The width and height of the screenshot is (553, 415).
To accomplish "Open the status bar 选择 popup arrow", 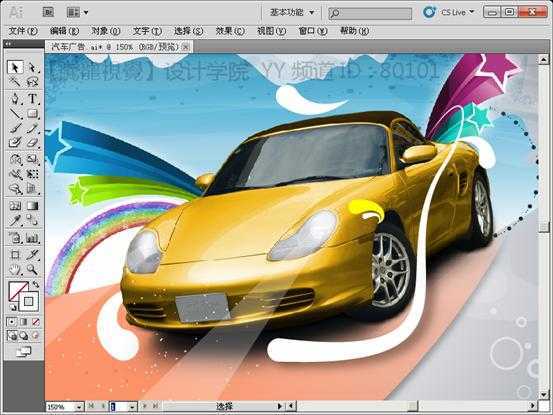I will point(279,407).
